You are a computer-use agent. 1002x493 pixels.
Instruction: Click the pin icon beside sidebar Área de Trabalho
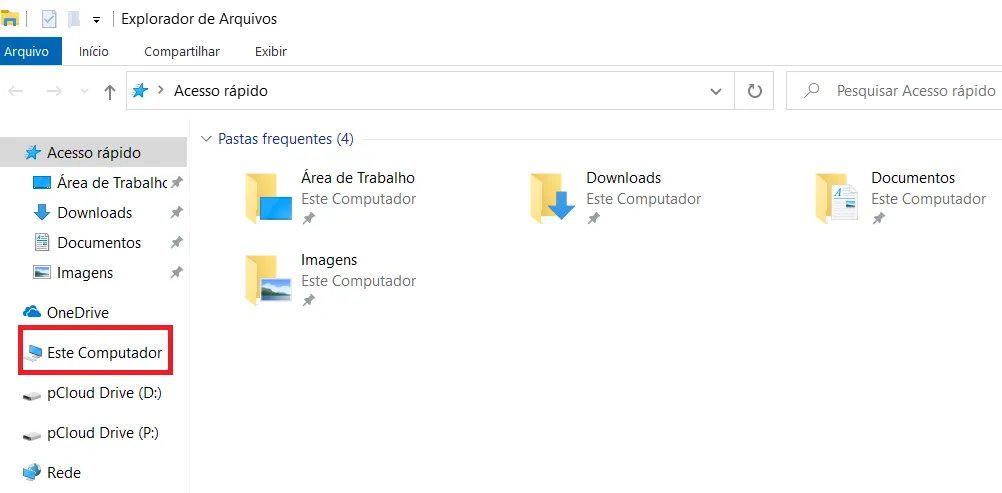pos(176,183)
